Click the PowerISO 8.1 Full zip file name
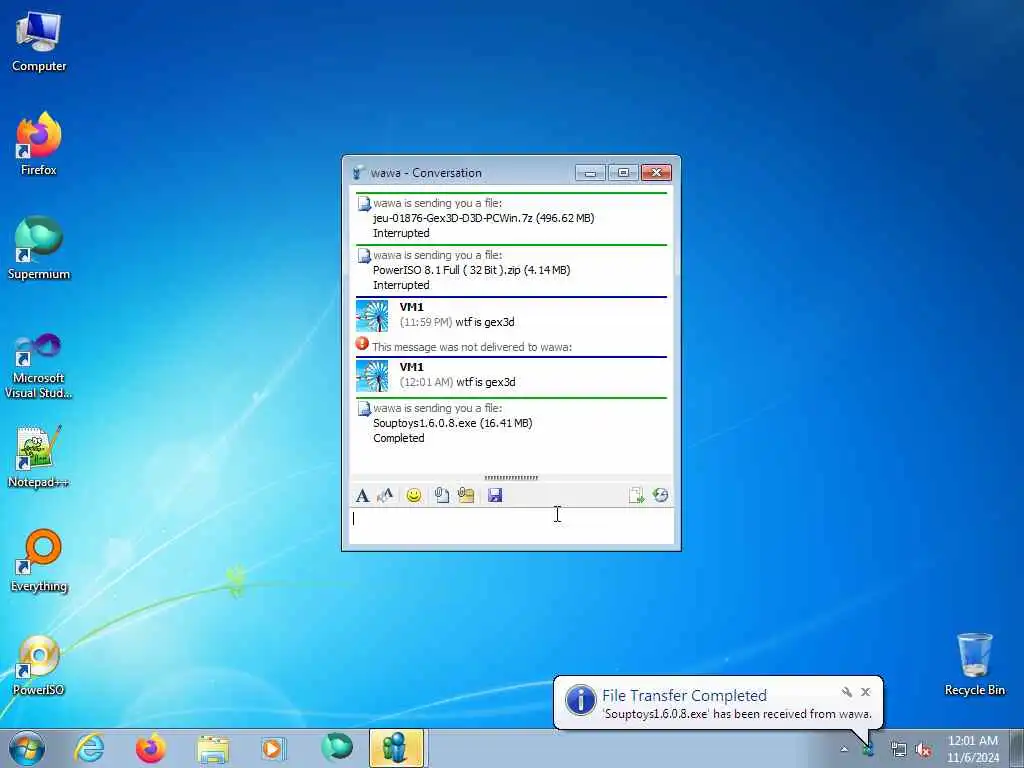Screen dimensions: 1024x768 (x=447, y=270)
